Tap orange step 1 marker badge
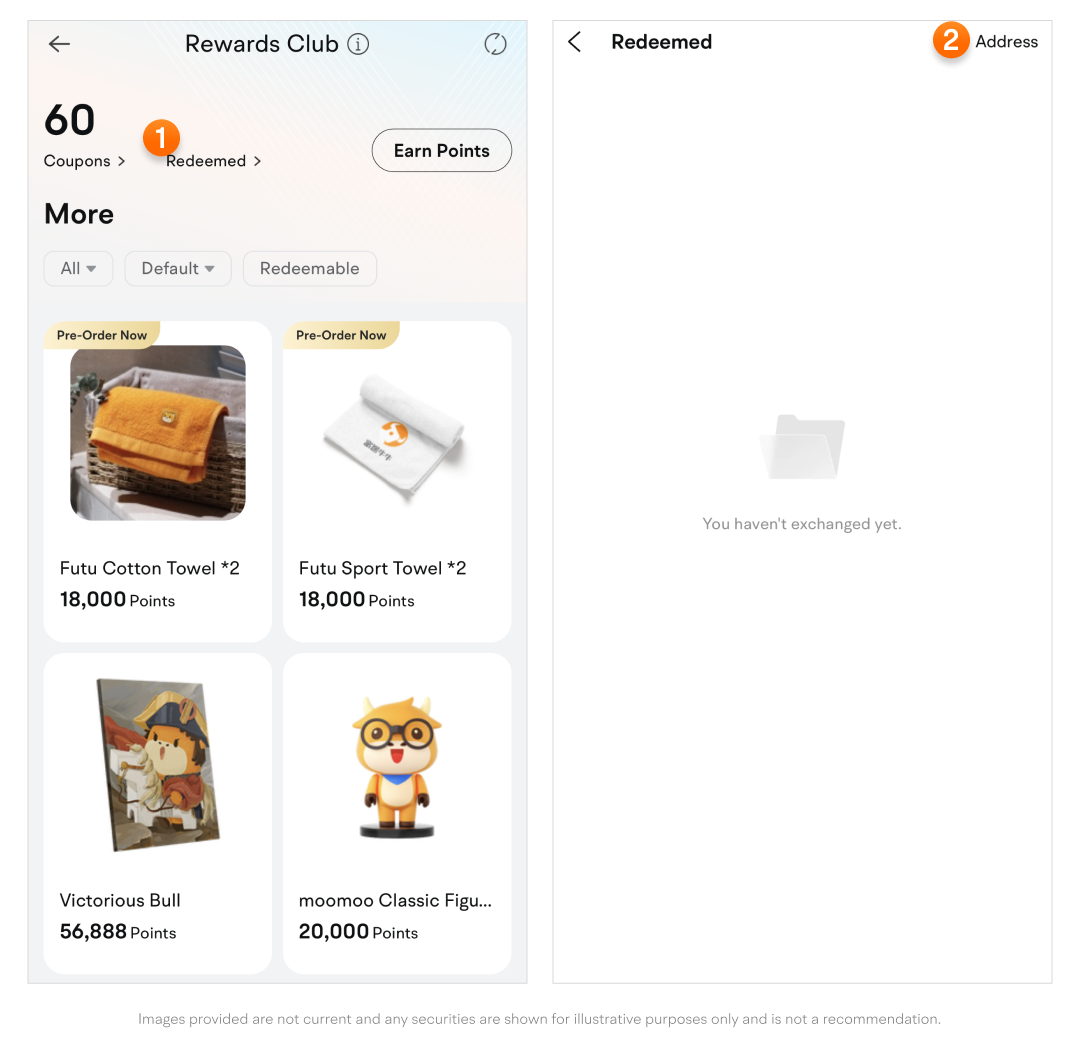This screenshot has height=1049, width=1080. coord(161,138)
